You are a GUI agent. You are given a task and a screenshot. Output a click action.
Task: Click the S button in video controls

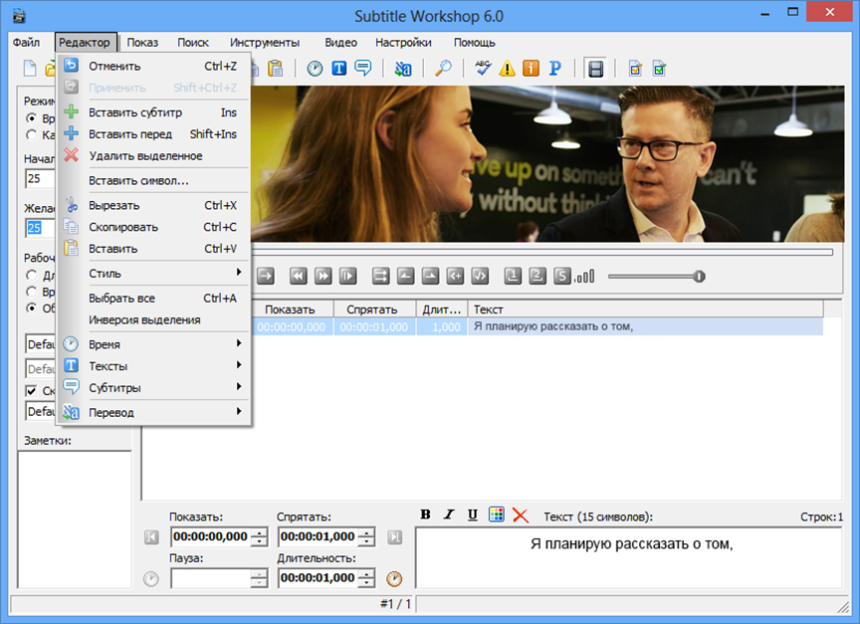[562, 276]
